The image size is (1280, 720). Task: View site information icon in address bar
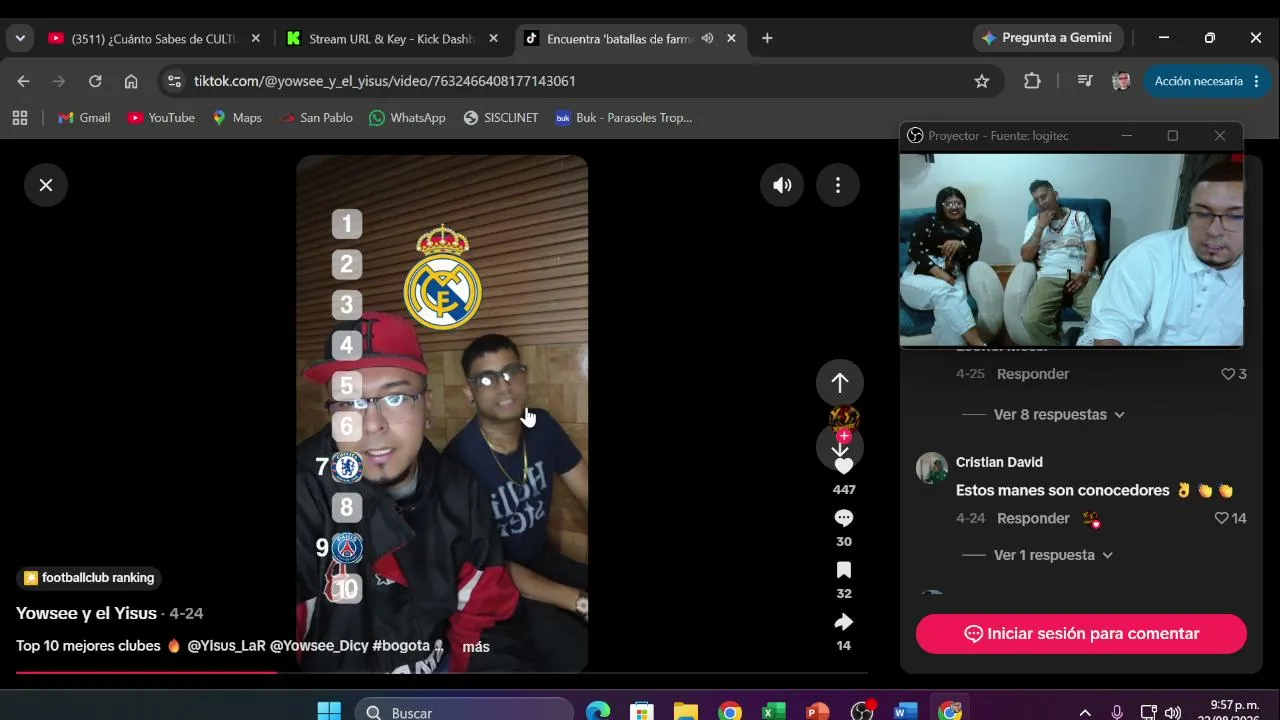pos(175,81)
